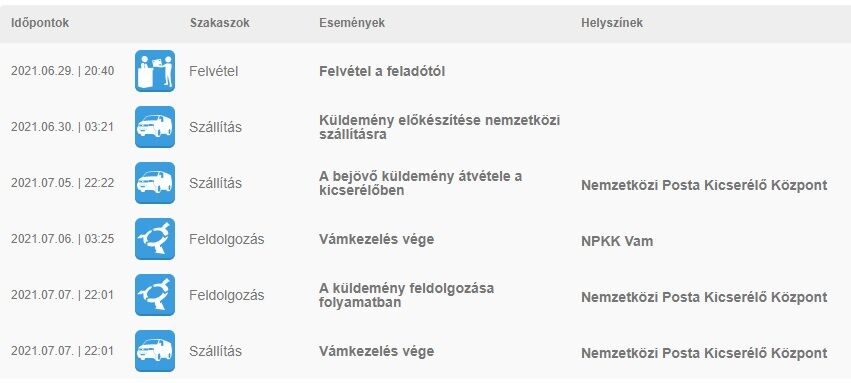851x383 pixels.
Task: Click the van icon for 2021.07.05. row
Action: tap(155, 183)
